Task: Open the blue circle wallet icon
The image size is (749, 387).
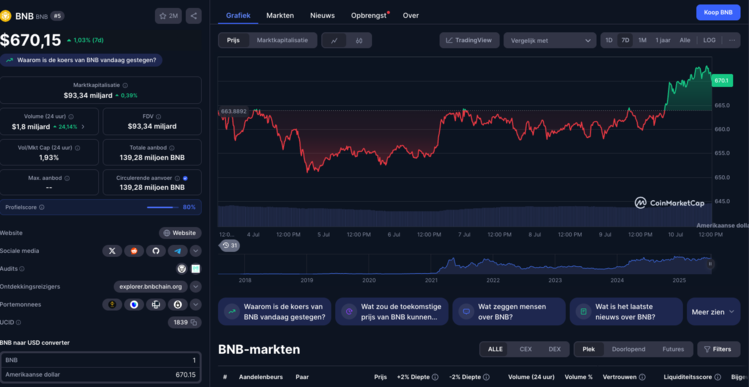Action: pos(134,304)
